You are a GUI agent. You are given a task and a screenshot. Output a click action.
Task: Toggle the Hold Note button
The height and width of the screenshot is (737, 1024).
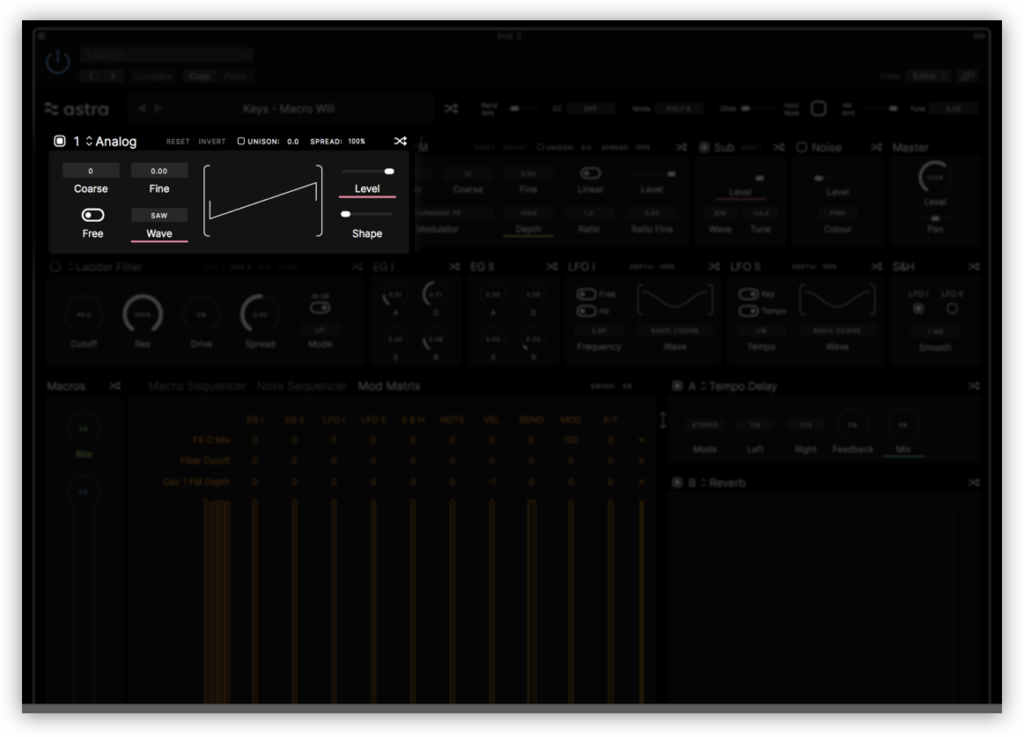point(818,108)
